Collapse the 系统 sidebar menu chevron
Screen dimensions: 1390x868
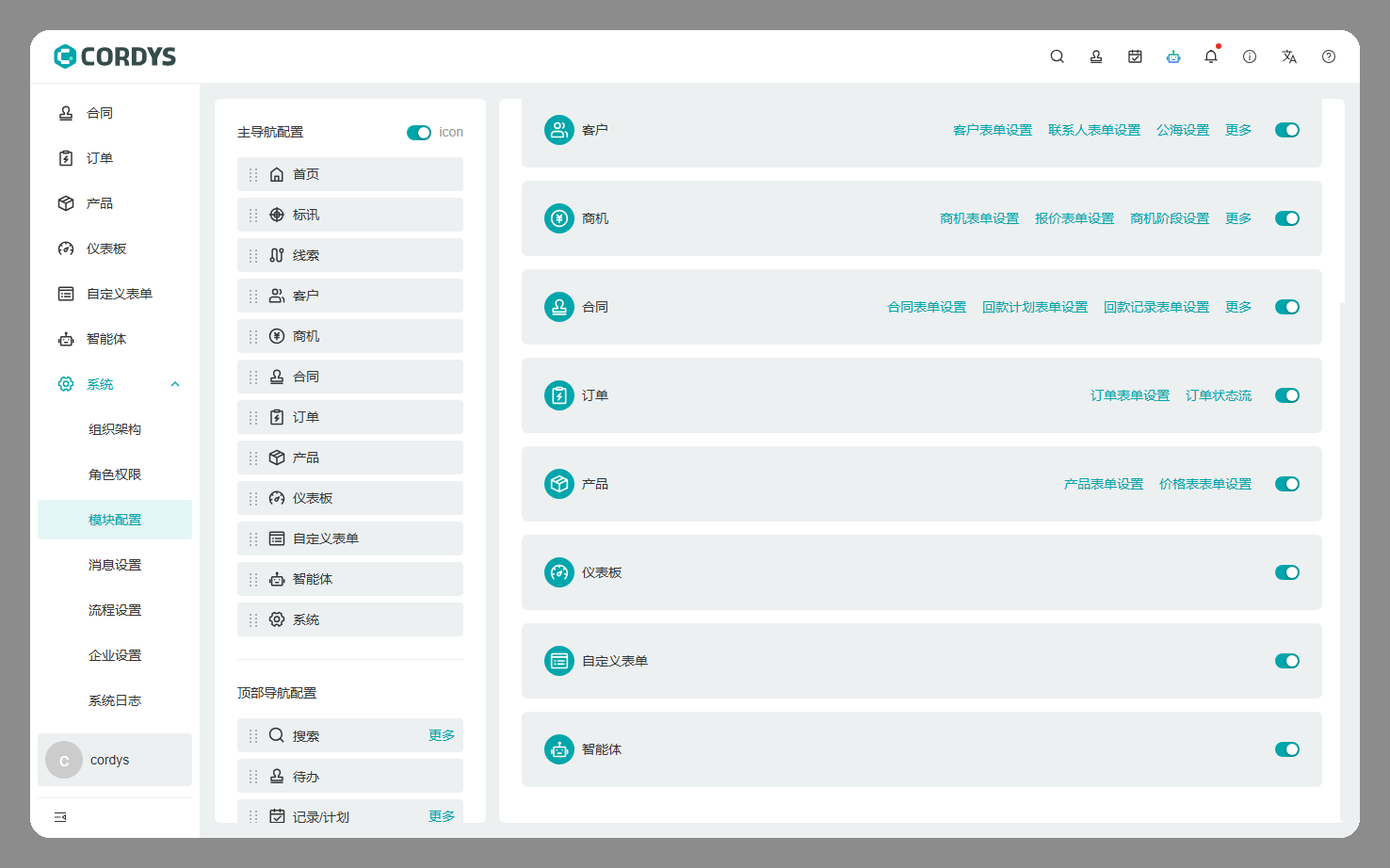click(x=175, y=384)
